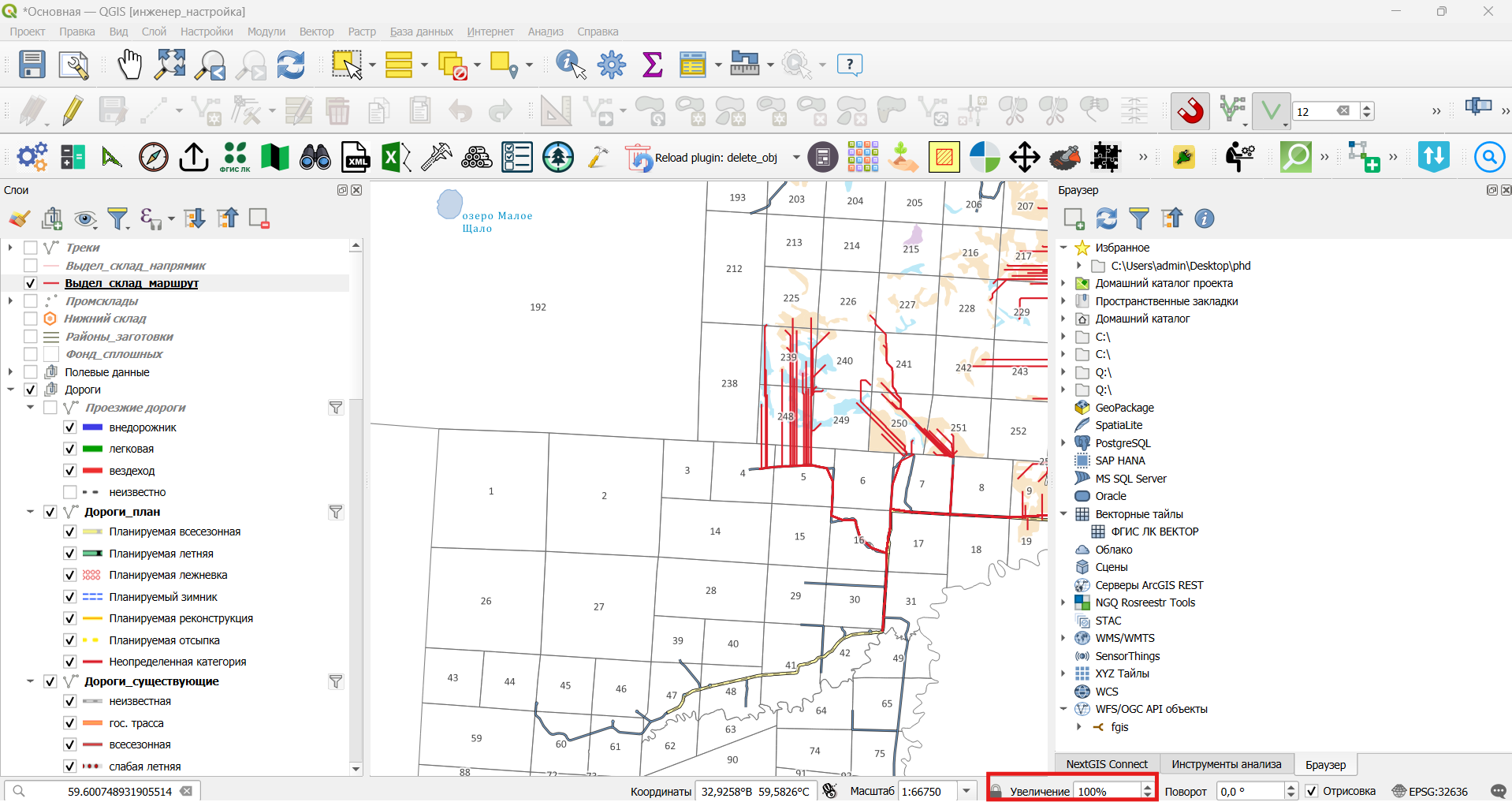Click the Toggle Editing pencil icon
1512x802 pixels.
coord(73,111)
